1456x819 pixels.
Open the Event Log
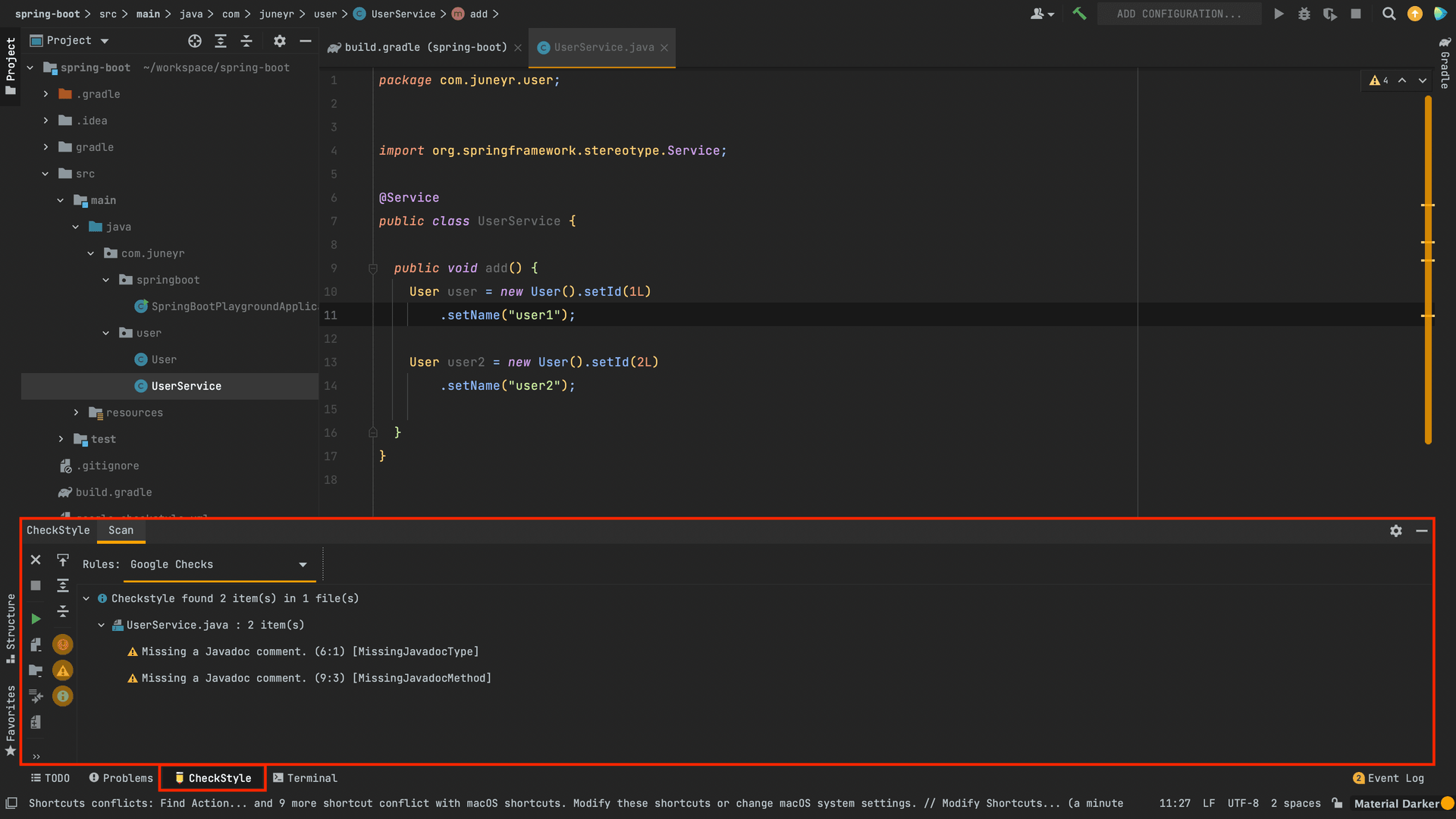1395,777
